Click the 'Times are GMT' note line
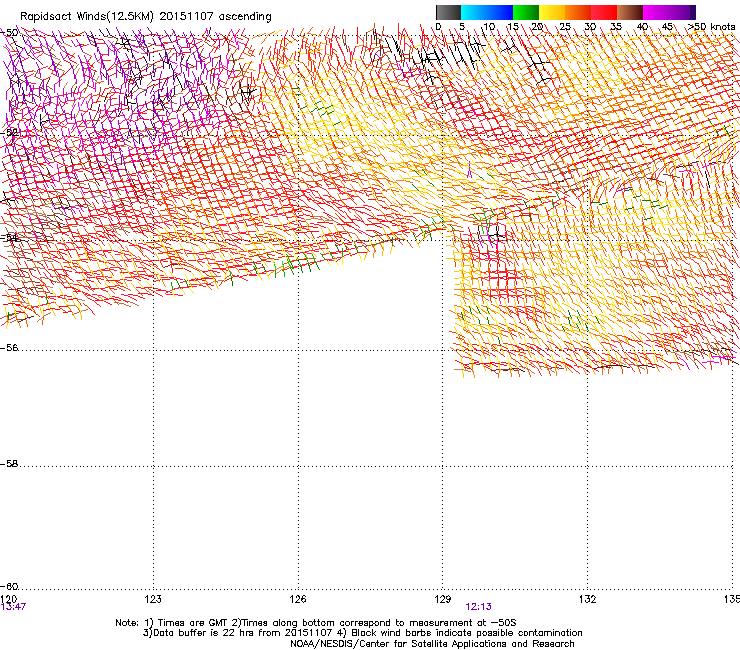This screenshot has height=650, width=740. coord(316,623)
